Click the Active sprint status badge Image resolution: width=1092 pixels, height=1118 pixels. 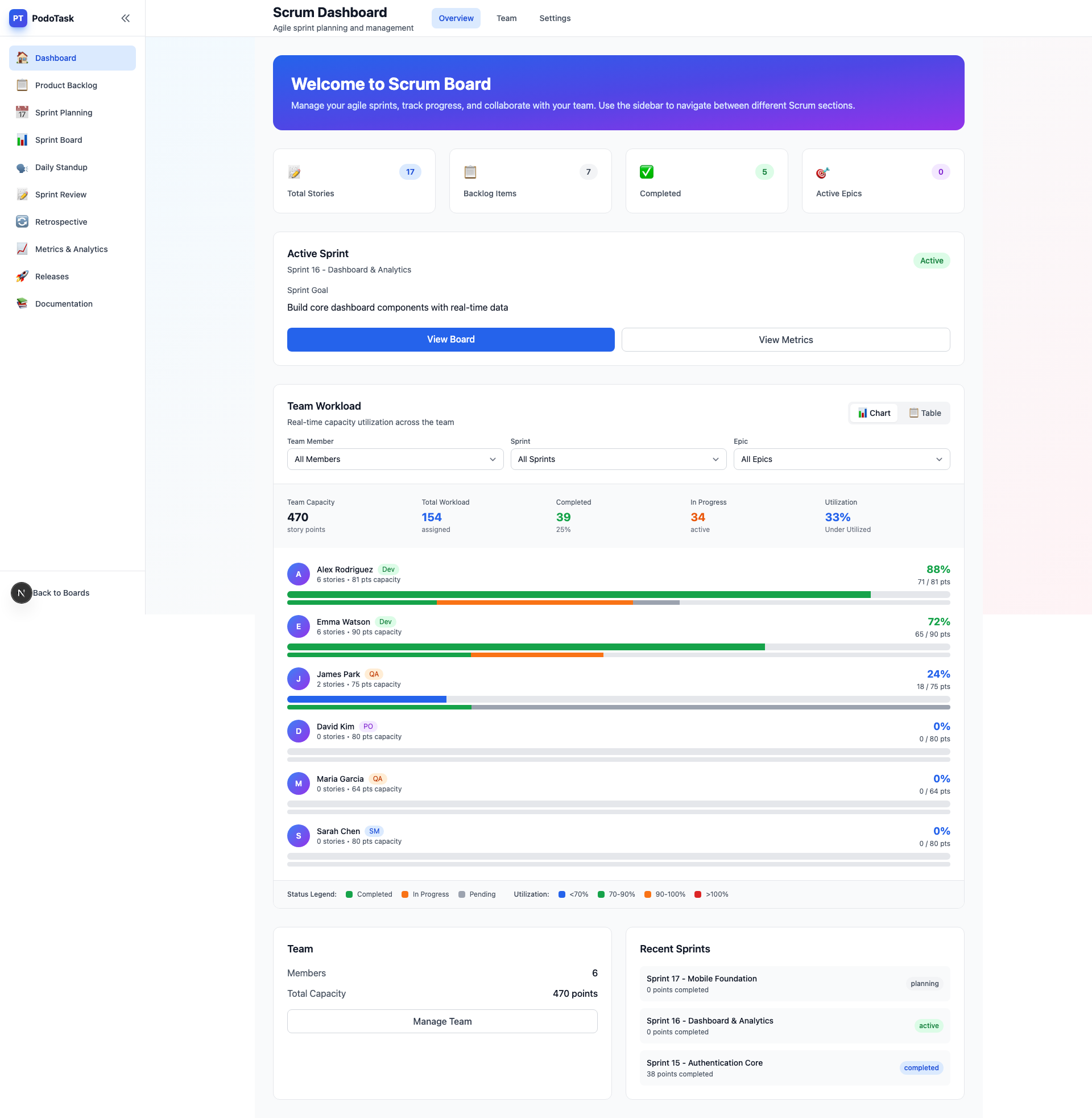coord(931,261)
